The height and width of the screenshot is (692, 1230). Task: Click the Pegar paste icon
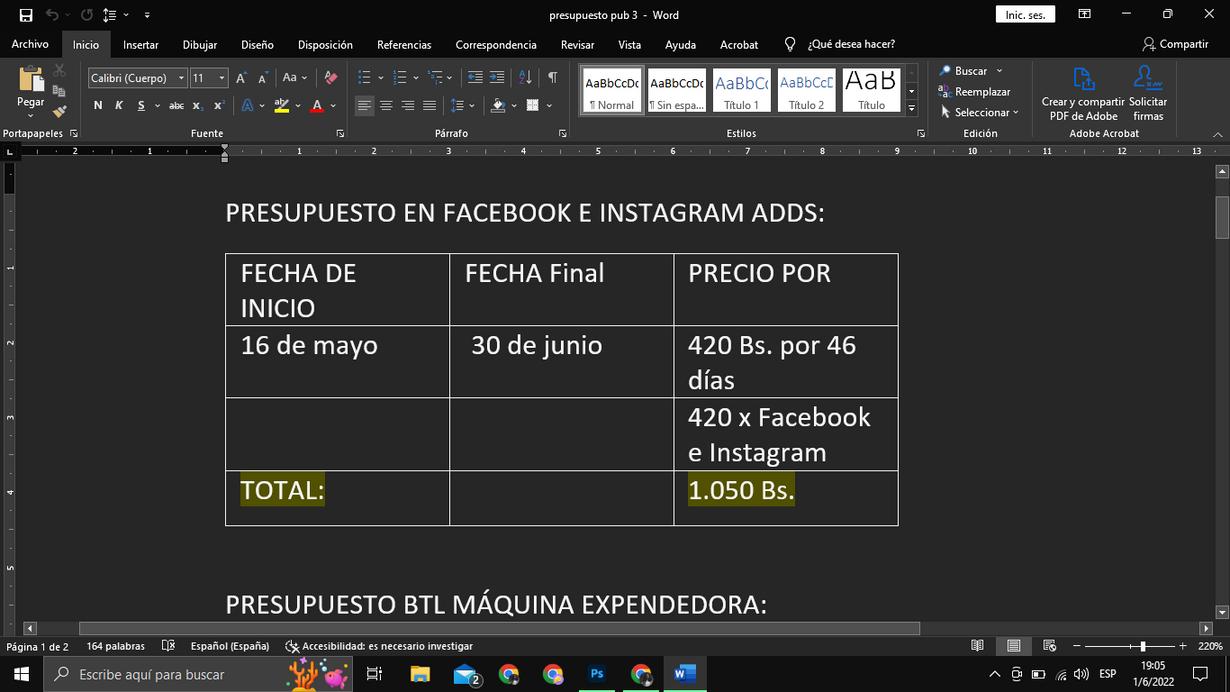click(31, 88)
